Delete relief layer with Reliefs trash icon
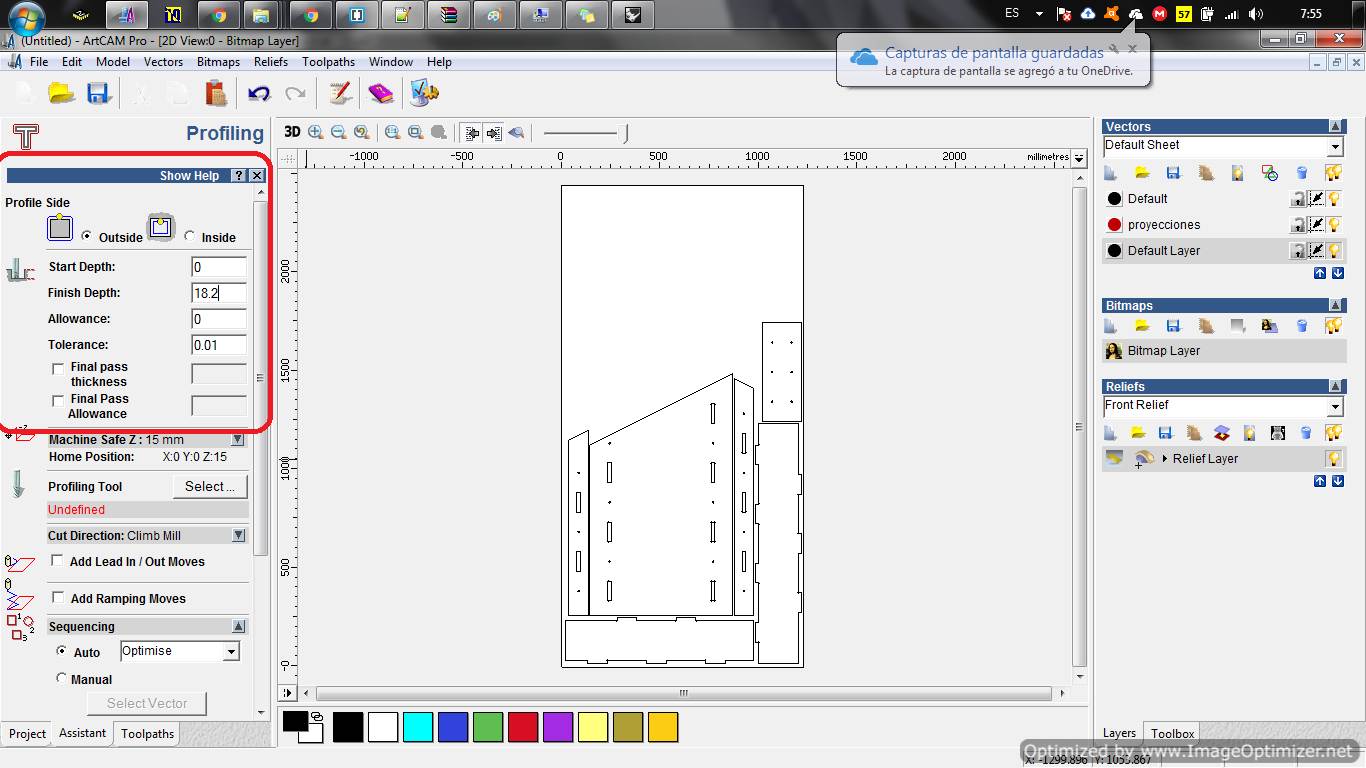The height and width of the screenshot is (768, 1366). [1306, 433]
